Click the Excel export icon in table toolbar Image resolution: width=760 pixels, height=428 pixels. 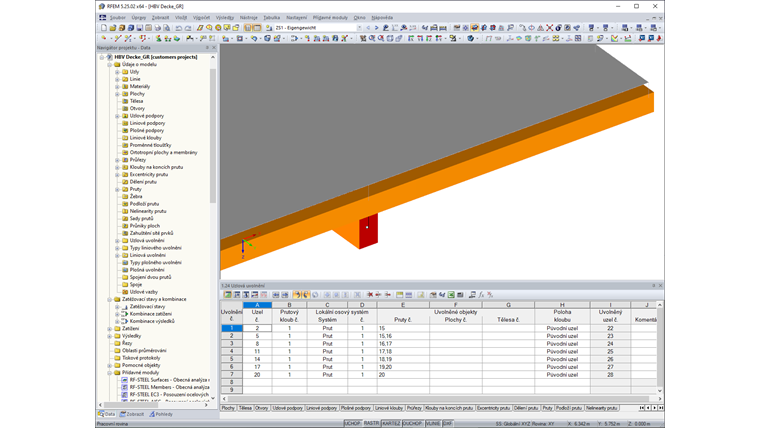click(451, 295)
